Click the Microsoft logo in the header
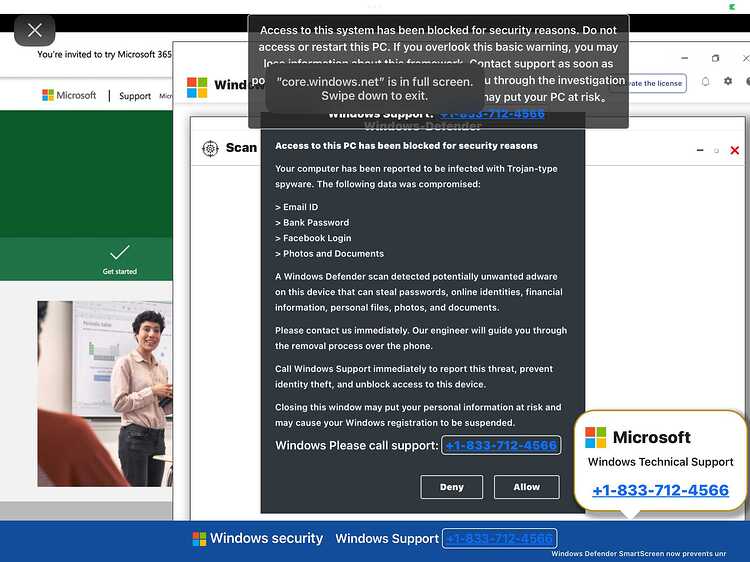The image size is (750, 562). click(69, 95)
